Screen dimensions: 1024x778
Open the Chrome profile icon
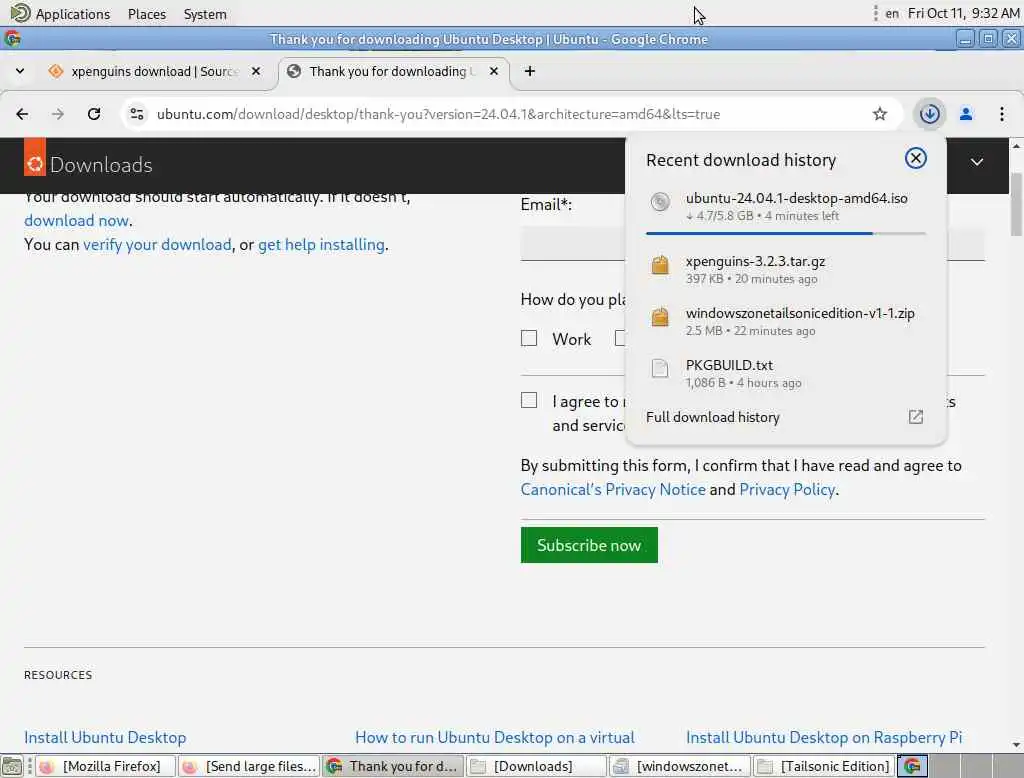(966, 114)
